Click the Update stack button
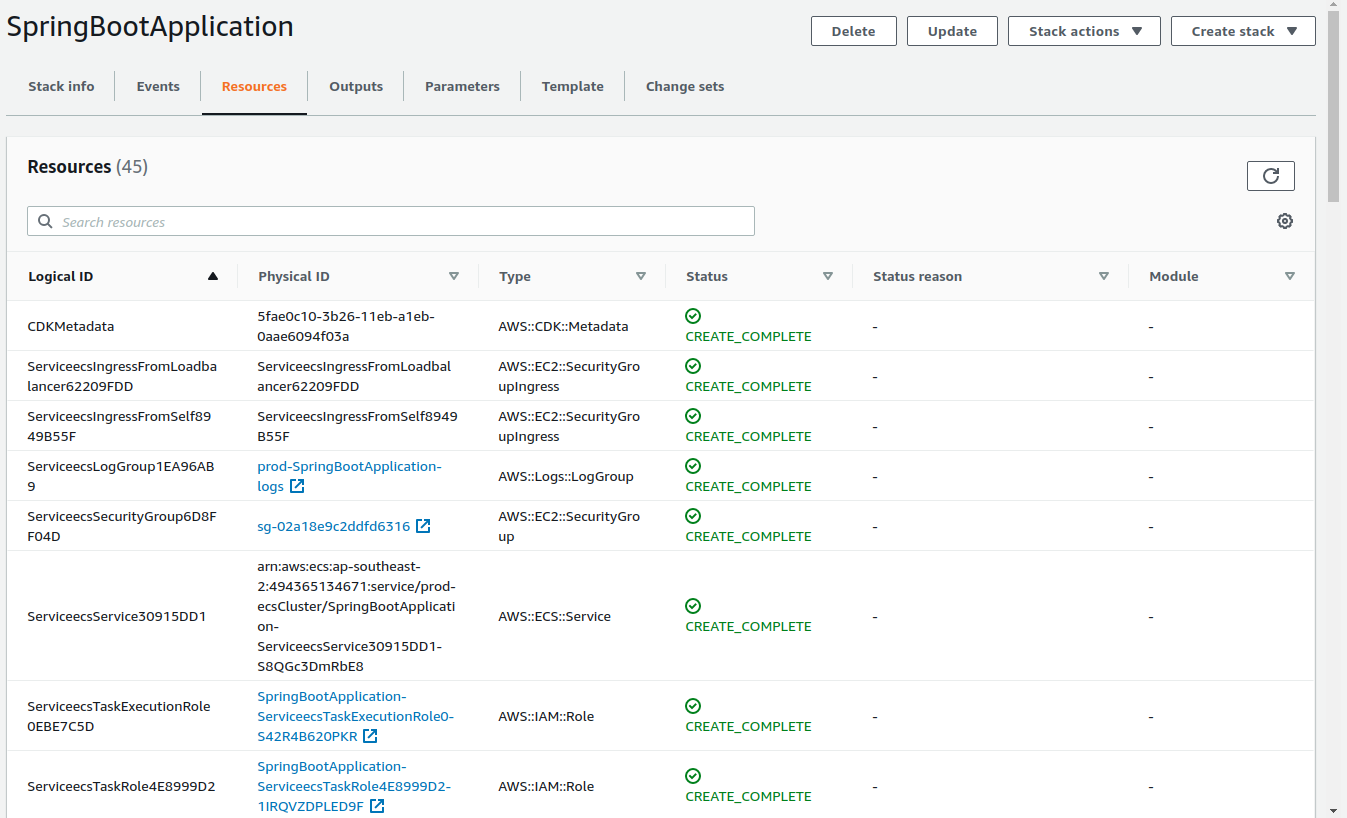The width and height of the screenshot is (1347, 818). [952, 31]
